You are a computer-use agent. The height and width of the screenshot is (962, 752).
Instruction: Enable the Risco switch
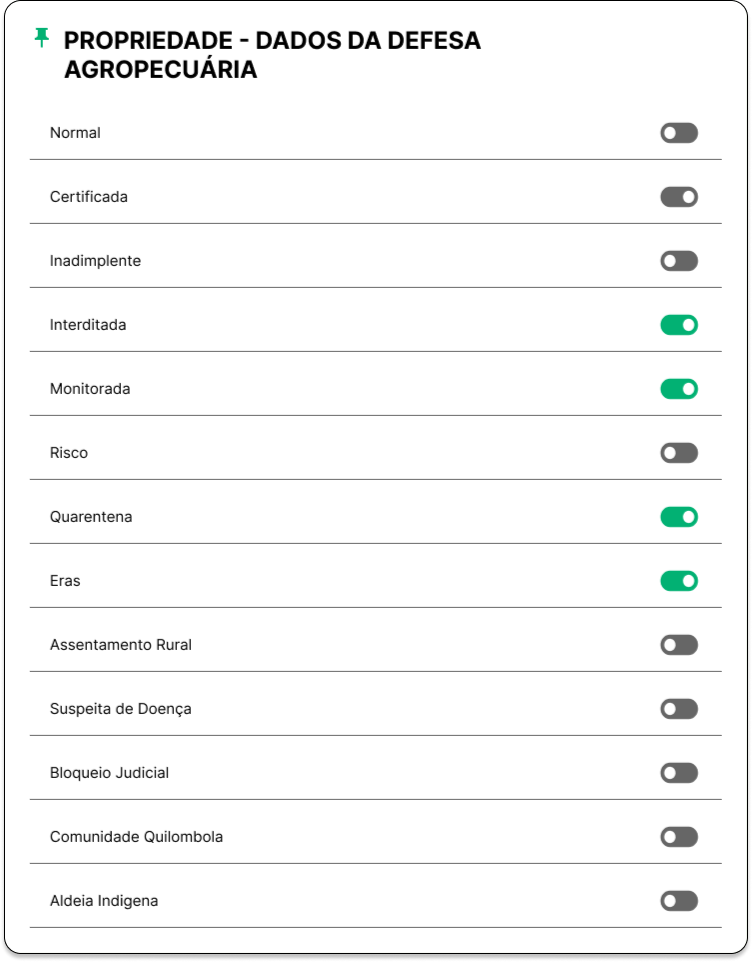pyautogui.click(x=679, y=453)
